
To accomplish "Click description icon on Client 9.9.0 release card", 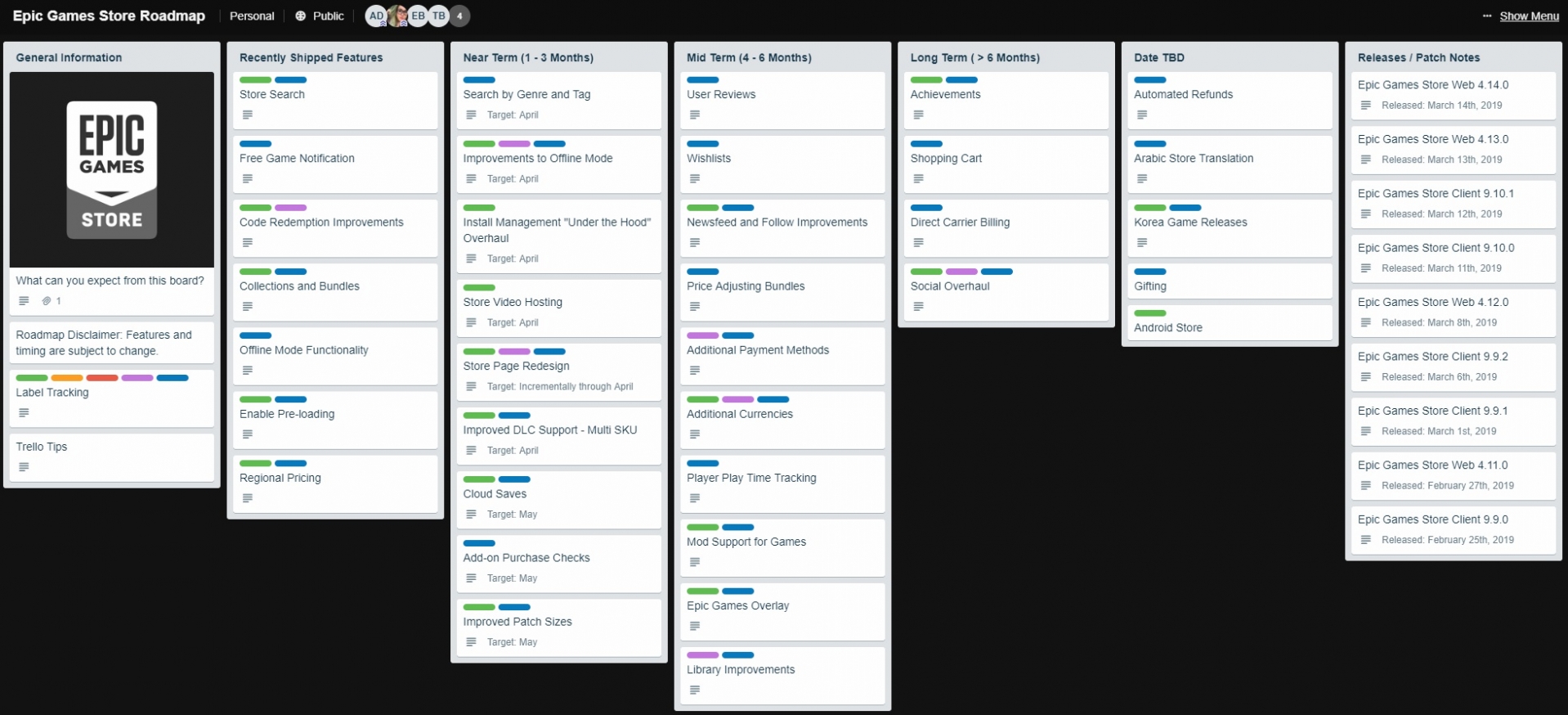I will (1366, 539).
